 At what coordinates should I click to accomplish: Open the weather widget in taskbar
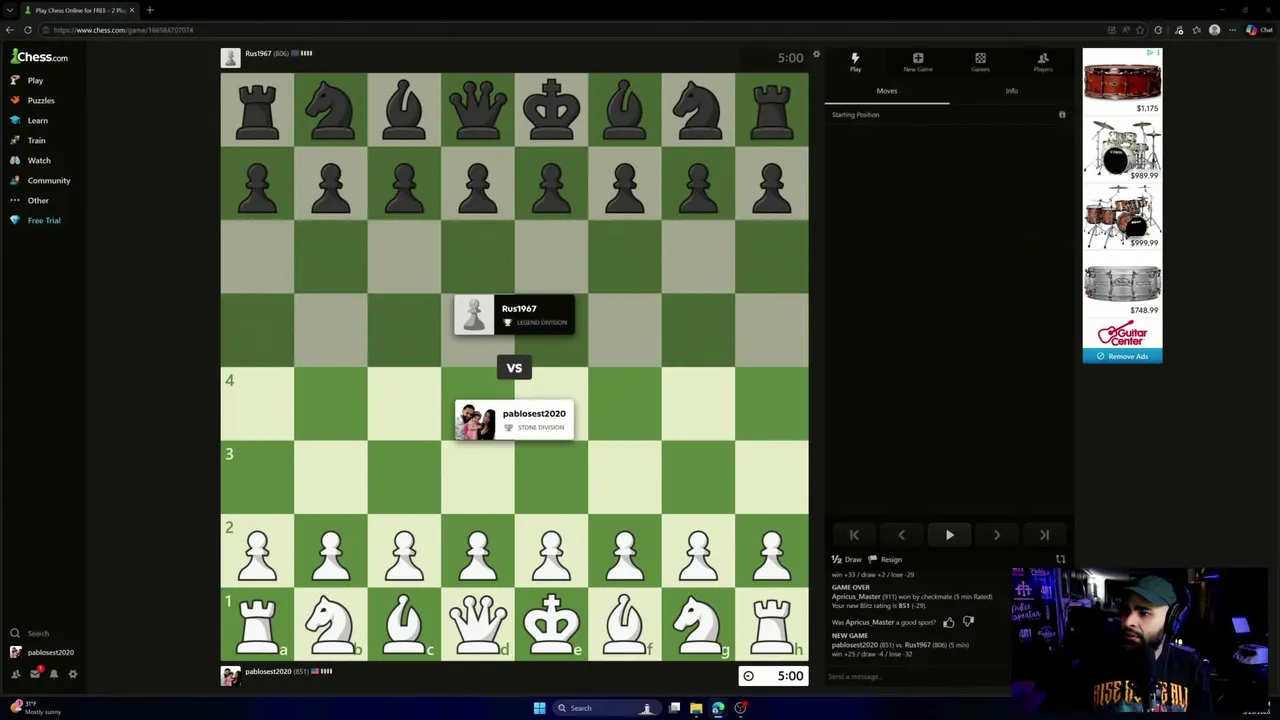[x=35, y=708]
